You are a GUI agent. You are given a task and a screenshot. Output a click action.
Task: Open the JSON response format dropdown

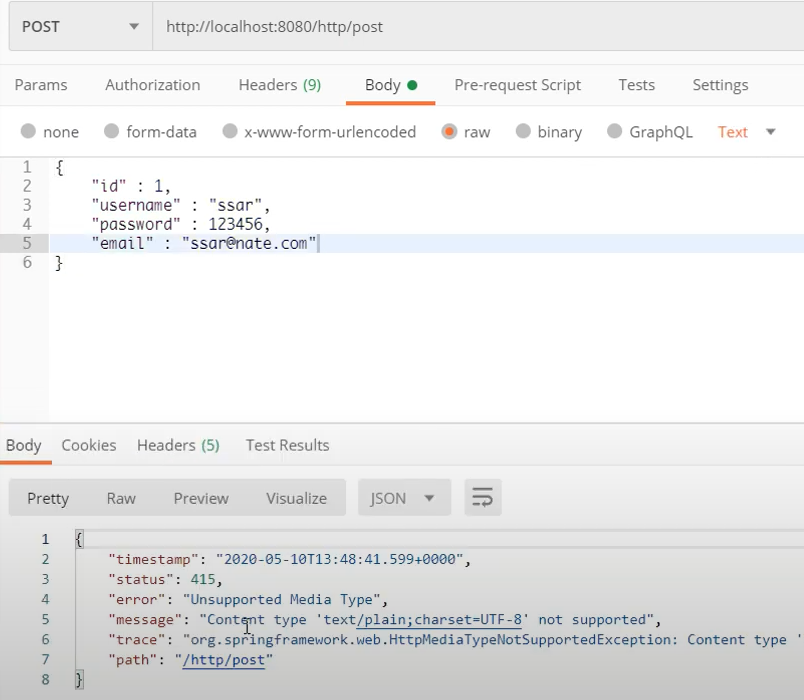(404, 497)
